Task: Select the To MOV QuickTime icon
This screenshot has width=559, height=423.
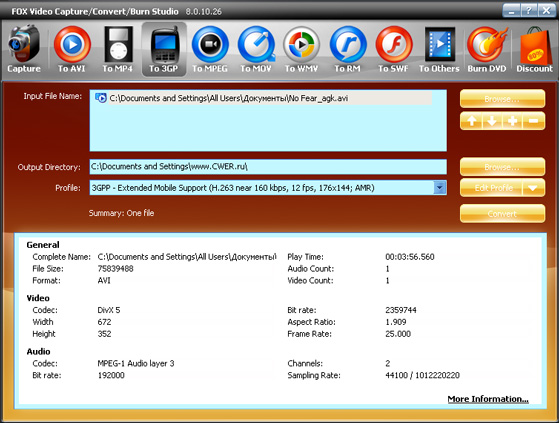Action: 256,49
